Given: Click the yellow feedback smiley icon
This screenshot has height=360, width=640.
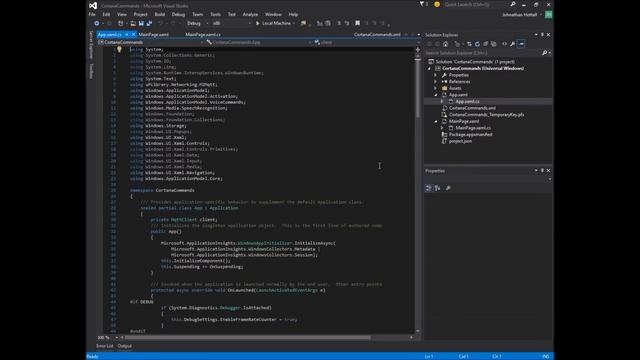Looking at the screenshot, I should click(x=437, y=4).
